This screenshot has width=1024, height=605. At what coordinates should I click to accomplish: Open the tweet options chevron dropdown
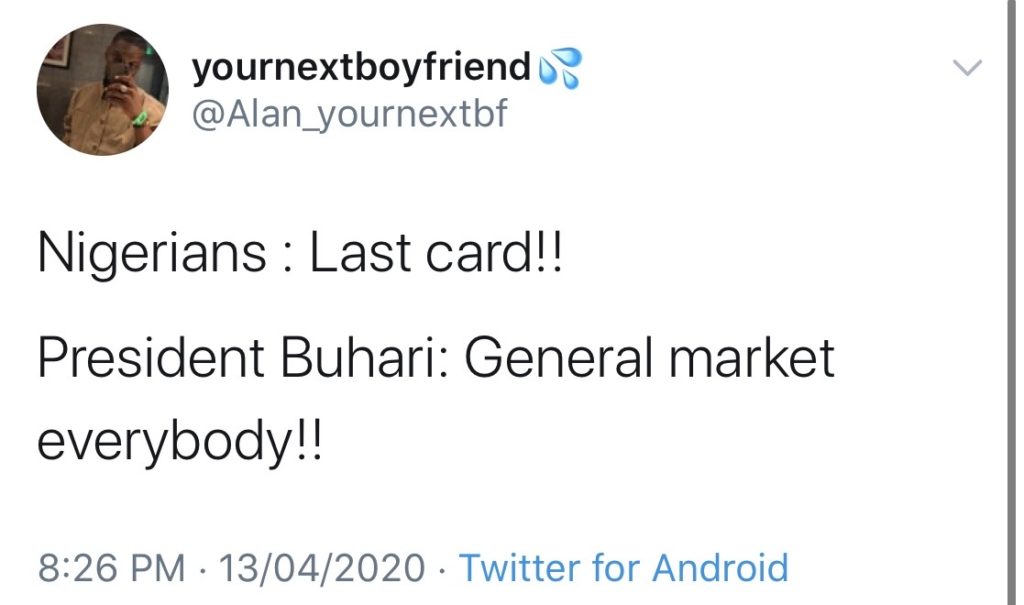click(966, 68)
